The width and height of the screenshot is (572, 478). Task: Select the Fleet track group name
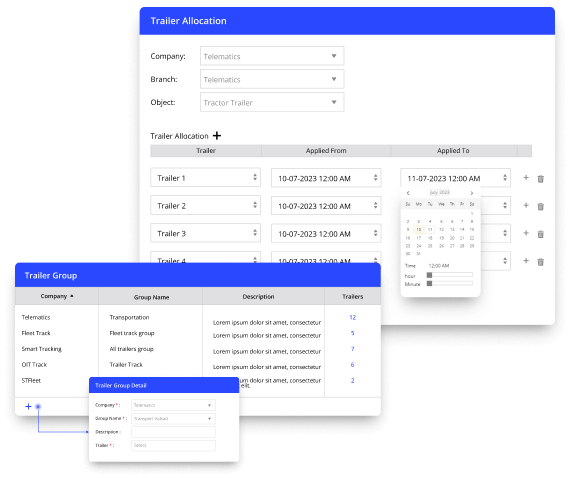pos(132,333)
